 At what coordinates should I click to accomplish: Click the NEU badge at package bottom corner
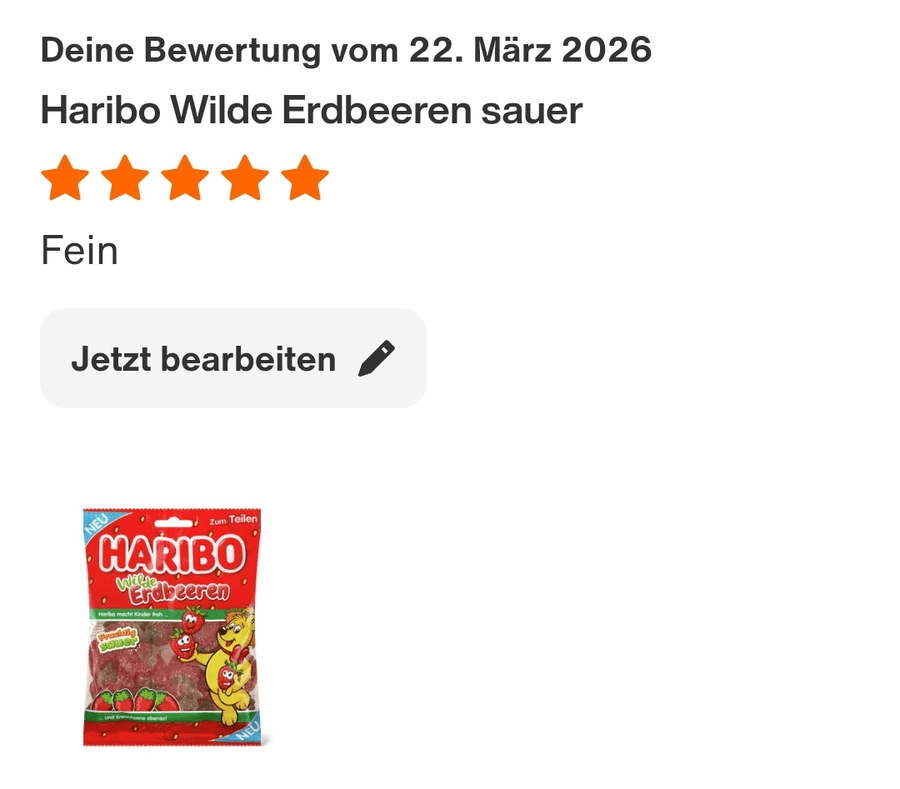tap(249, 730)
